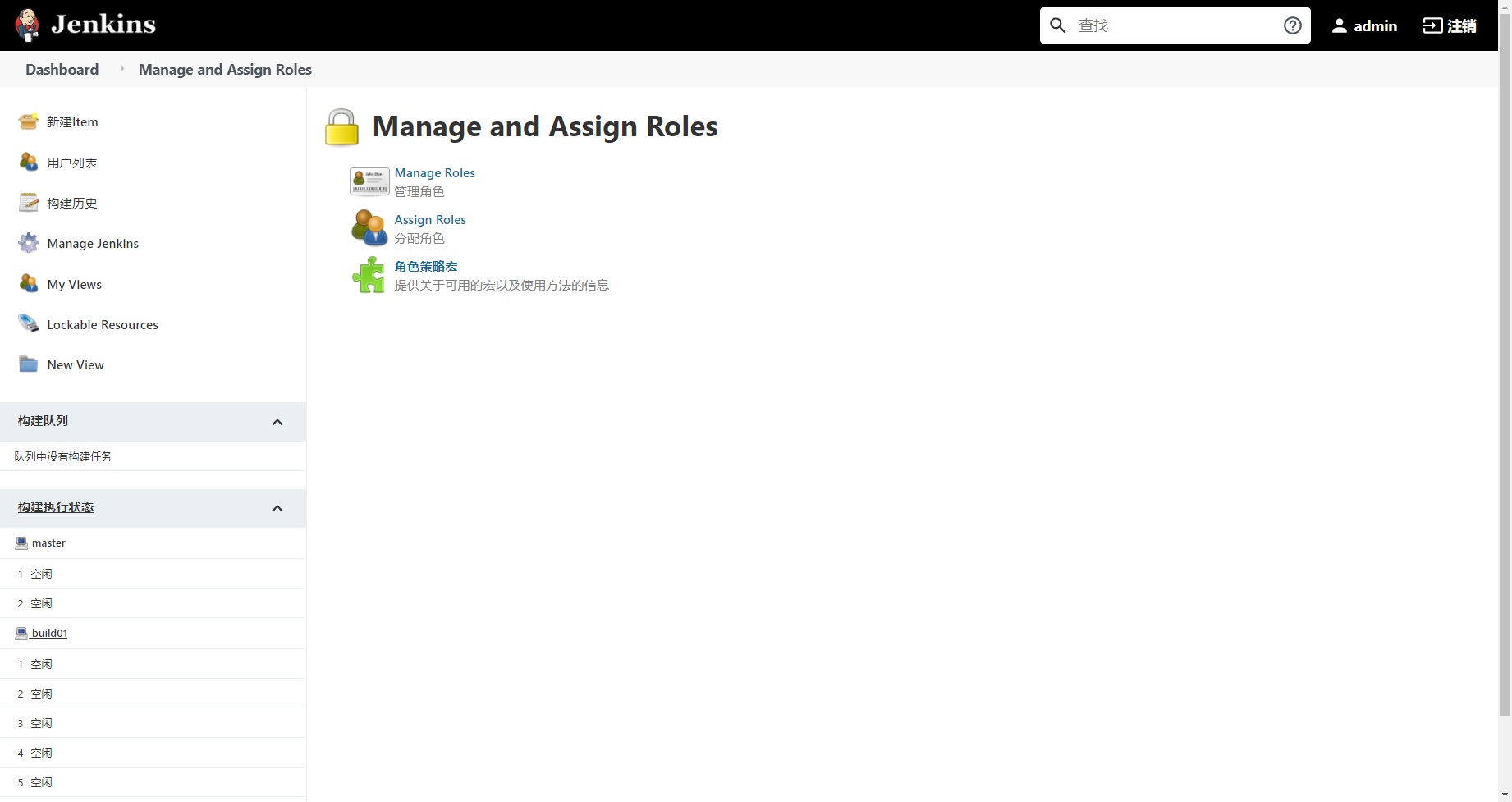Screen dimensions: 1512x802
Task: Click the master node computer icon
Action: [21, 543]
